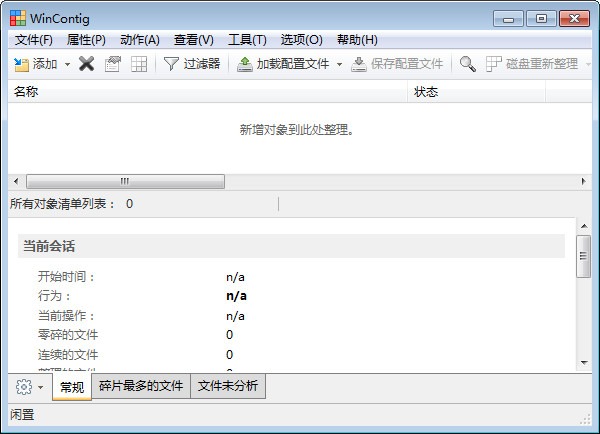Click the gear settings icon at bottom
600x434 pixels.
(x=24, y=387)
